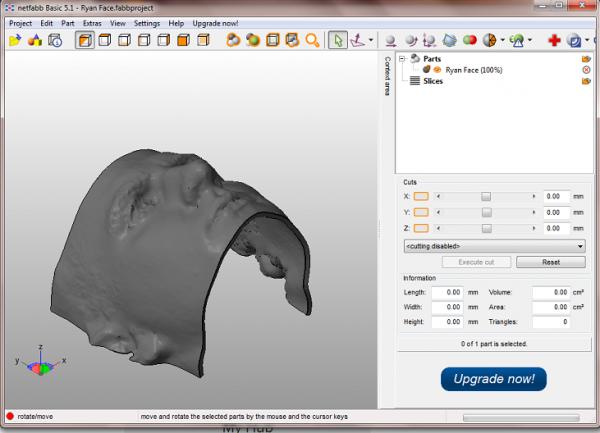The image size is (600, 433).
Task: Open the Part menu
Action: [68, 23]
